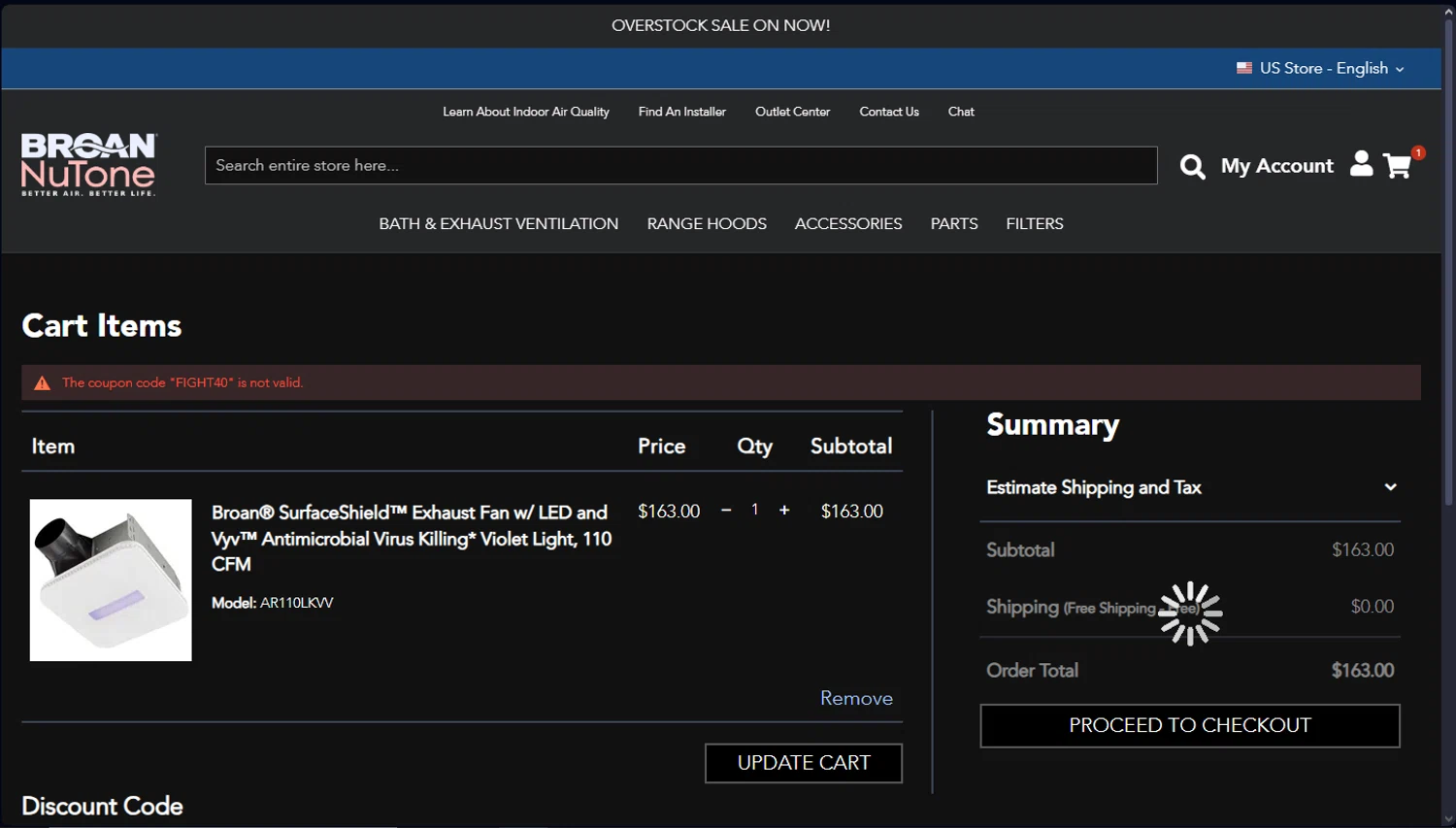The height and width of the screenshot is (828, 1456).
Task: Click the Model AR110LKVV text
Action: 273,603
